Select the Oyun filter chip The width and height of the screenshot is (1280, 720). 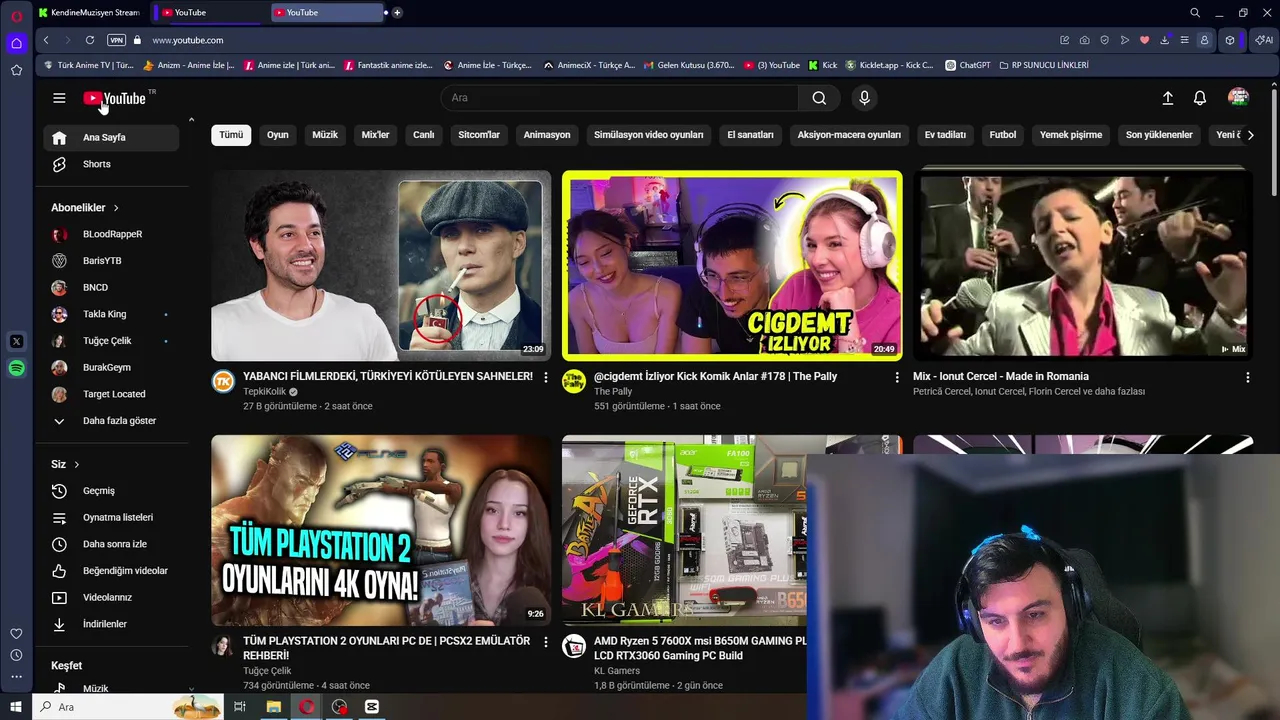[x=278, y=135]
